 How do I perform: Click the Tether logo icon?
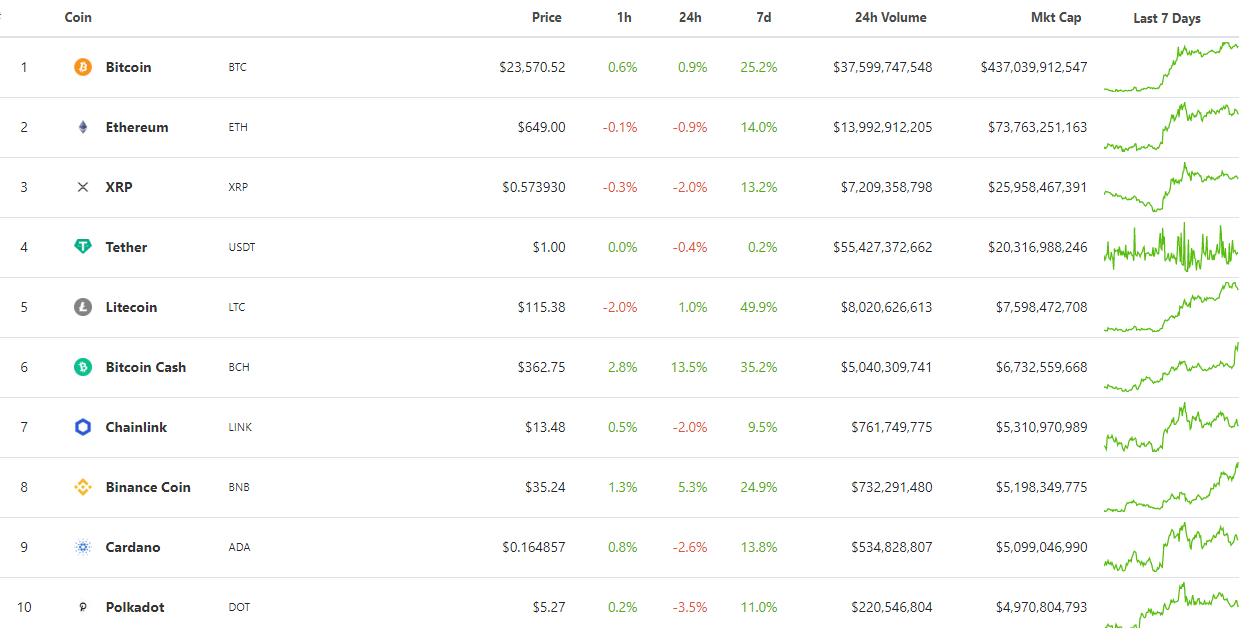(83, 247)
